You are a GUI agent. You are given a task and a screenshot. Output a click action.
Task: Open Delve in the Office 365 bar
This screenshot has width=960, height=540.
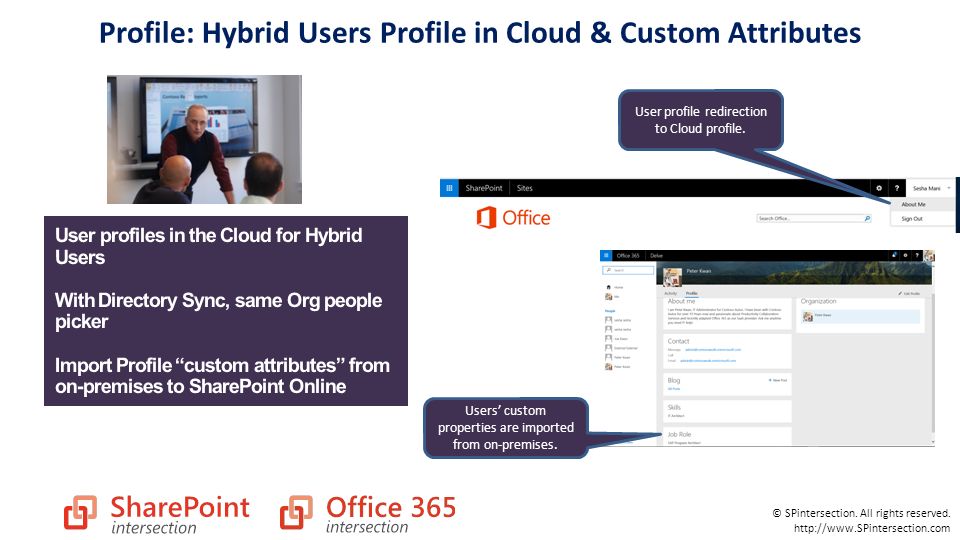(656, 255)
